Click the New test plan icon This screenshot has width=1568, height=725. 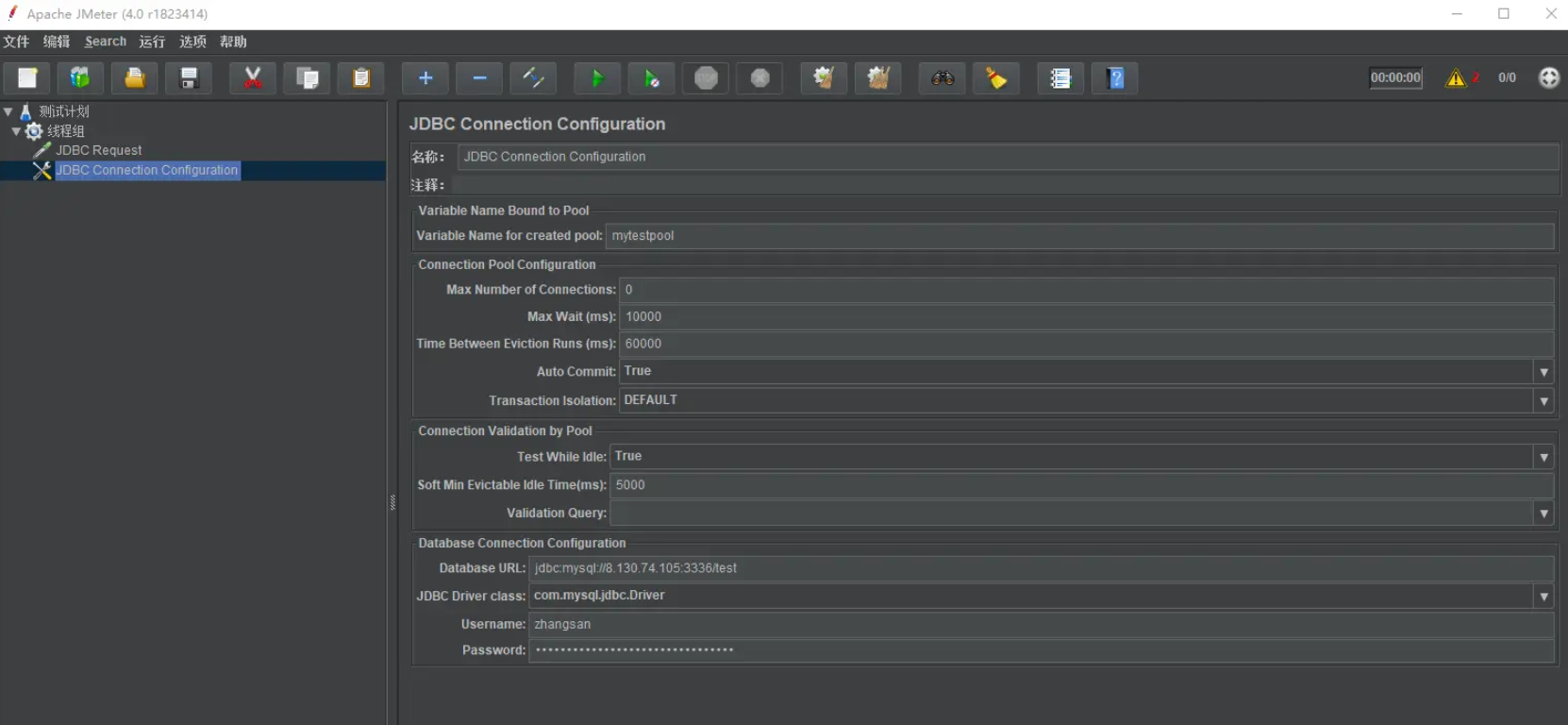point(27,78)
